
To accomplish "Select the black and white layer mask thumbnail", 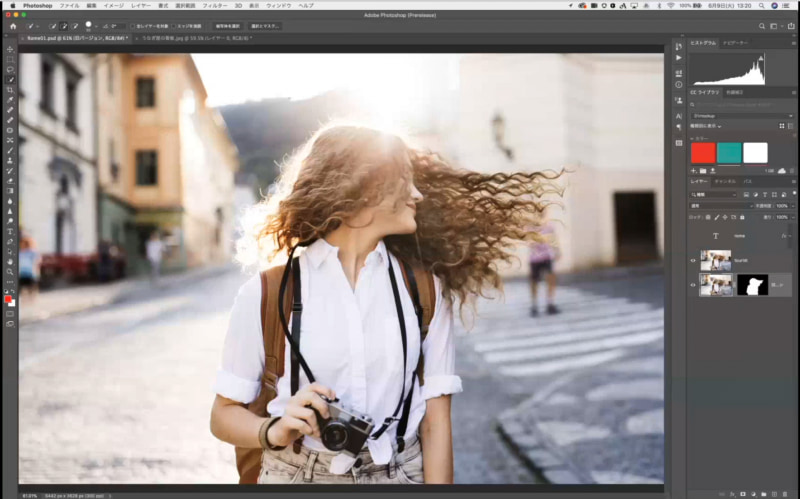I will [751, 285].
